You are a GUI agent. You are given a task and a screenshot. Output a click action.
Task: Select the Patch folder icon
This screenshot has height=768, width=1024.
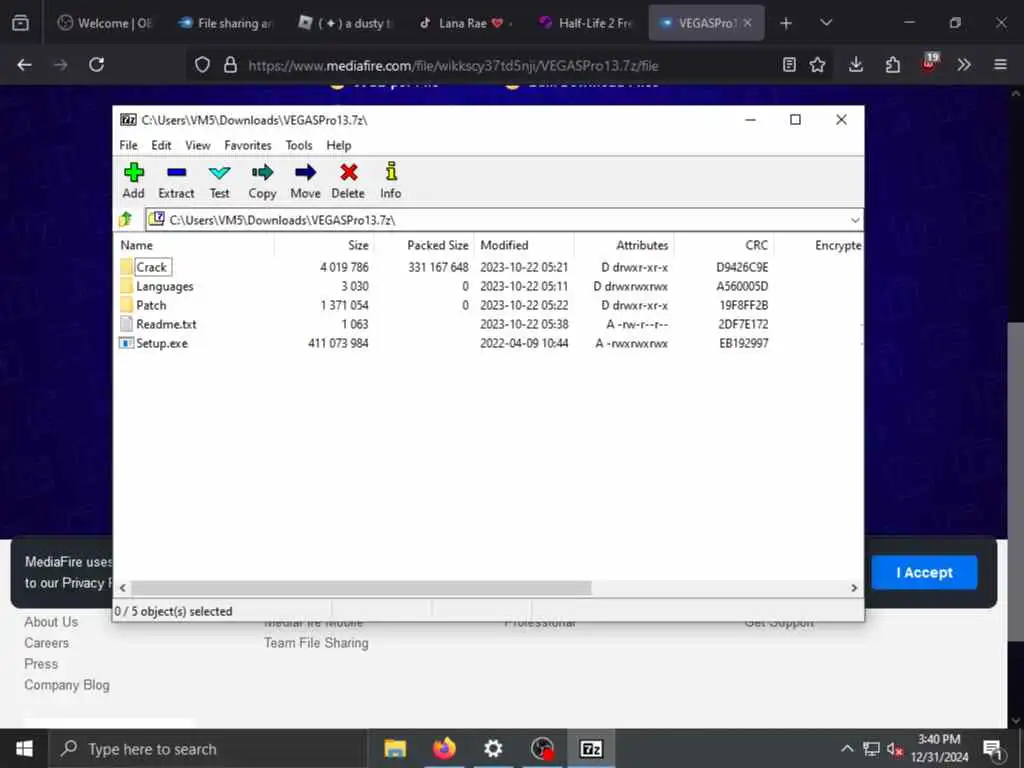click(x=127, y=305)
